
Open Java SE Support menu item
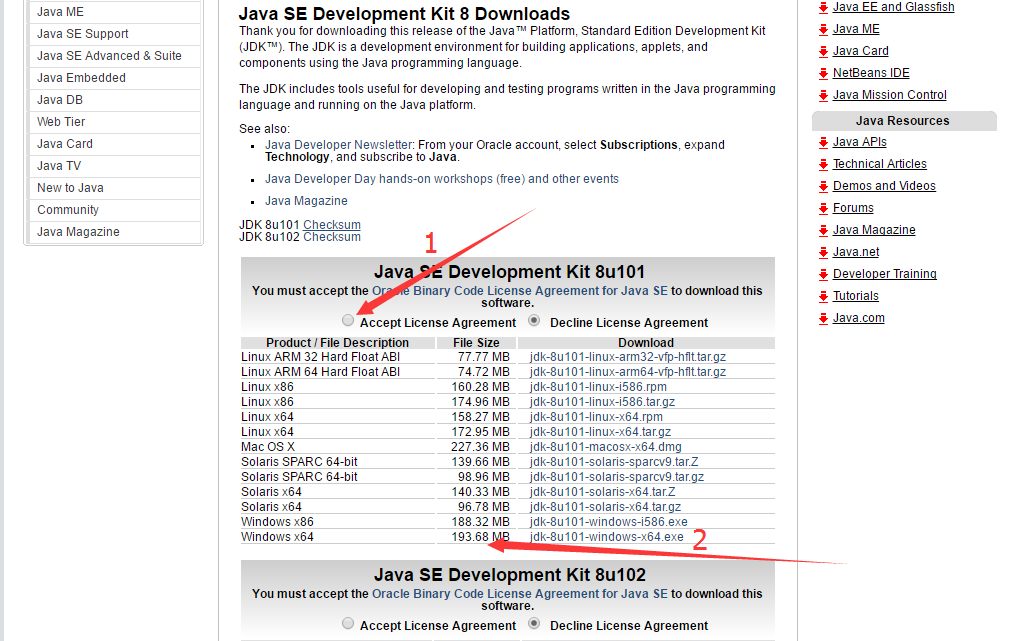pos(115,34)
